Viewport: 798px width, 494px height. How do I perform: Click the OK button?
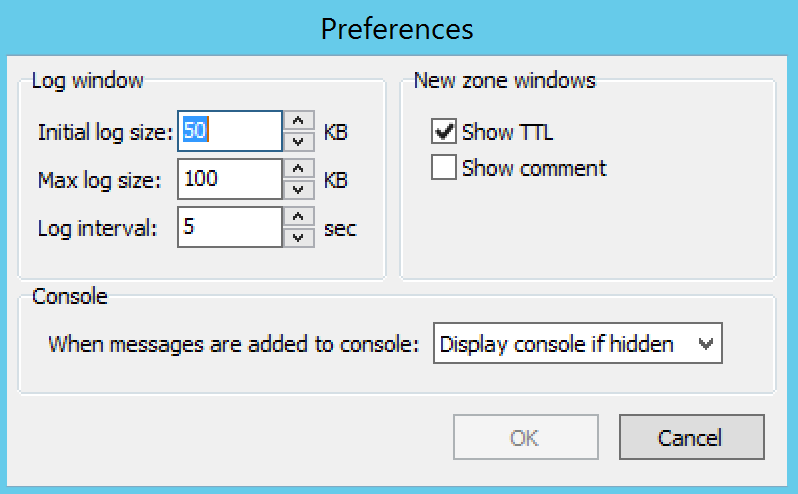525,437
